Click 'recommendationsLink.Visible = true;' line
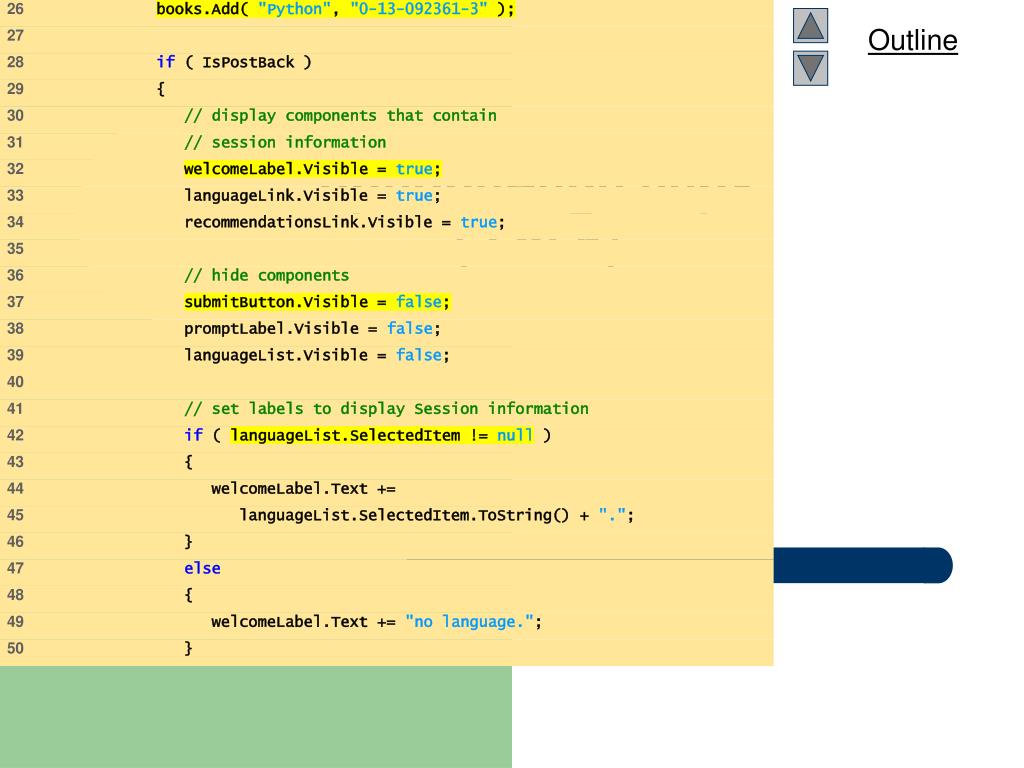The height and width of the screenshot is (768, 1024). coord(344,222)
